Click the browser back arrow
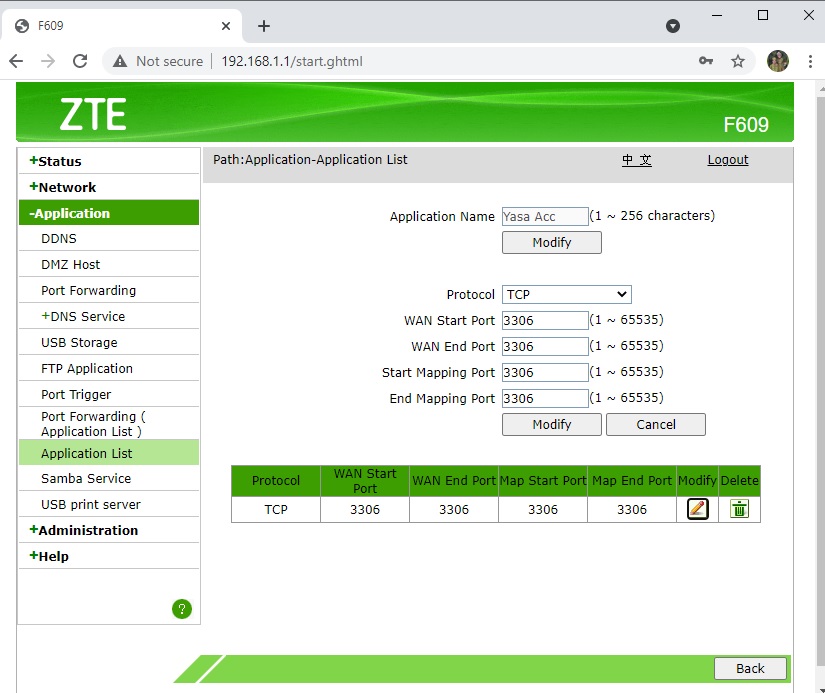 16,60
